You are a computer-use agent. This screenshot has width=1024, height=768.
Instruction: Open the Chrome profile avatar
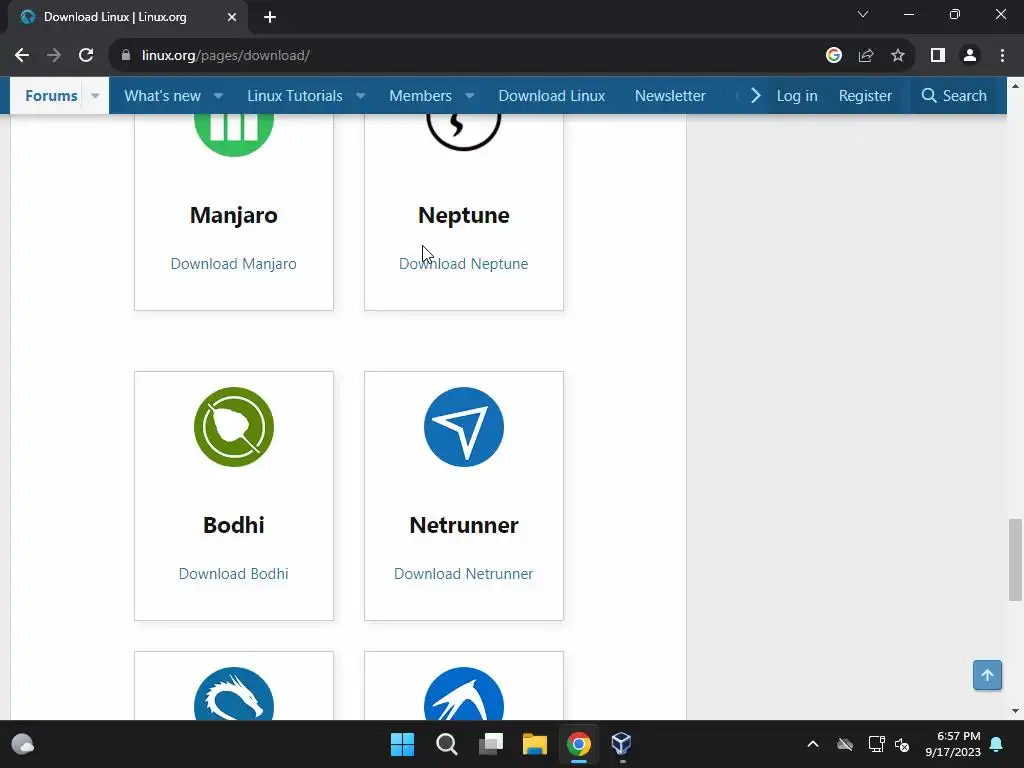pos(970,56)
